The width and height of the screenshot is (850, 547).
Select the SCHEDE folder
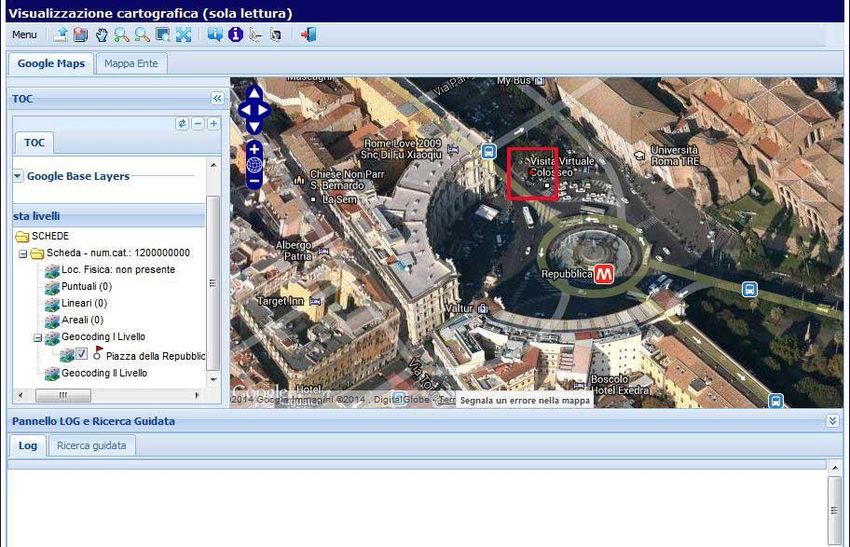50,236
